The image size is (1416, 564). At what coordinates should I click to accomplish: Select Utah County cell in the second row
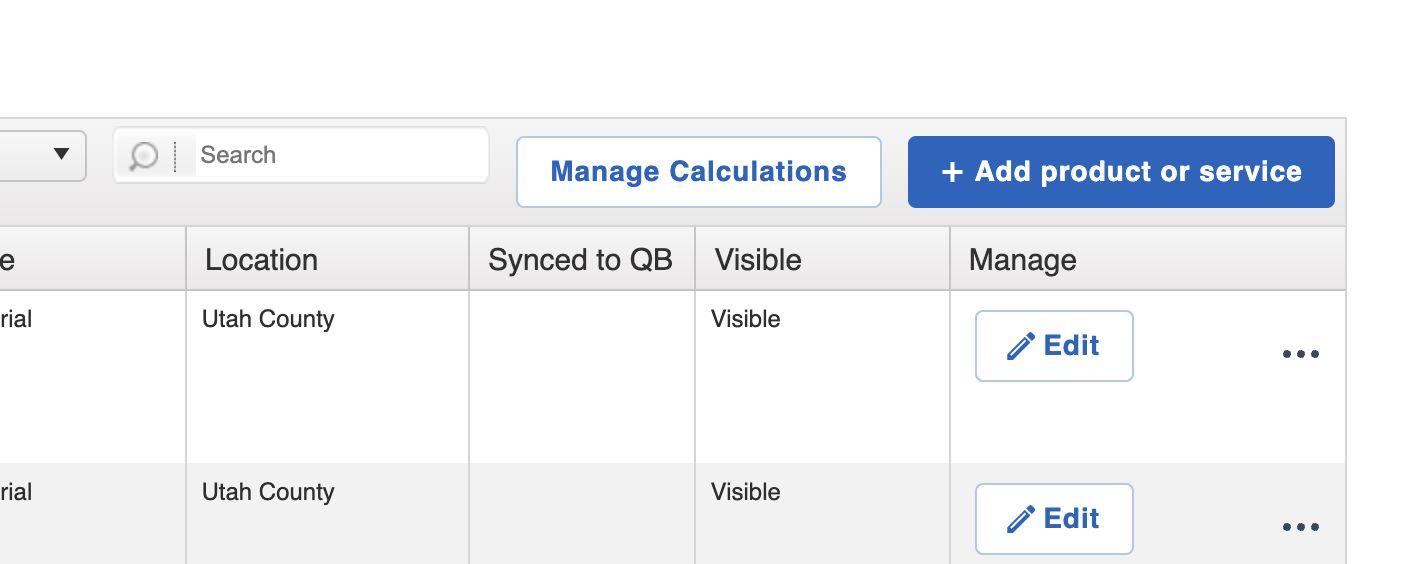point(268,492)
